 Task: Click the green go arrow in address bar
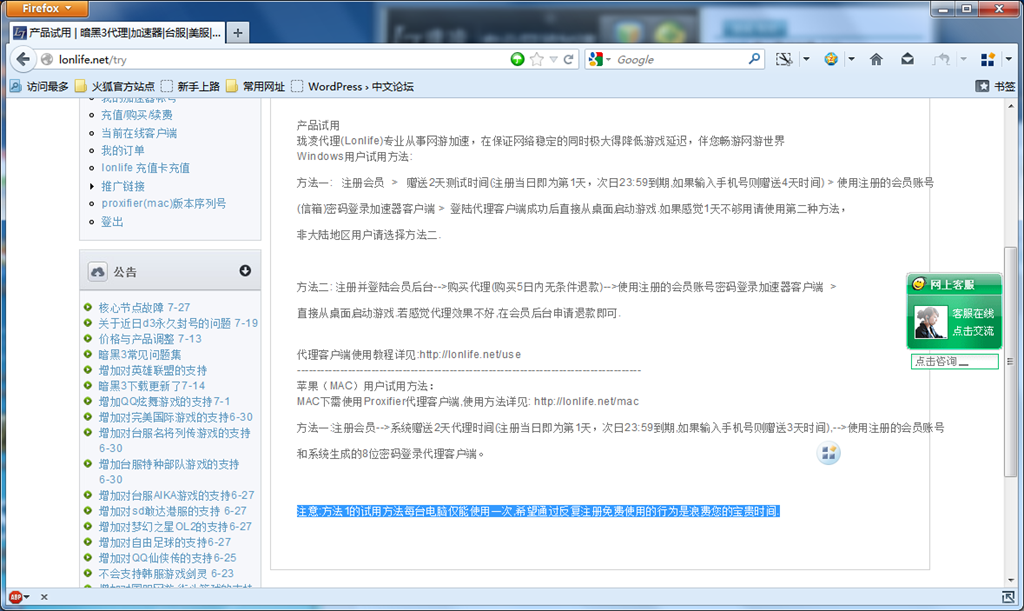(x=517, y=59)
